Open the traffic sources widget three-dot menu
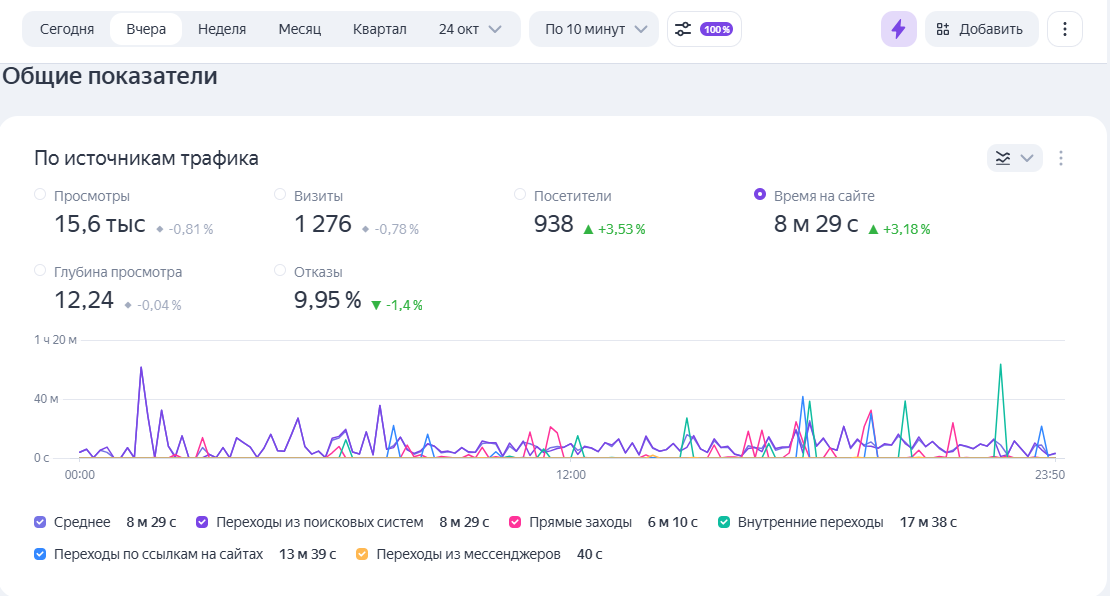 [1060, 158]
